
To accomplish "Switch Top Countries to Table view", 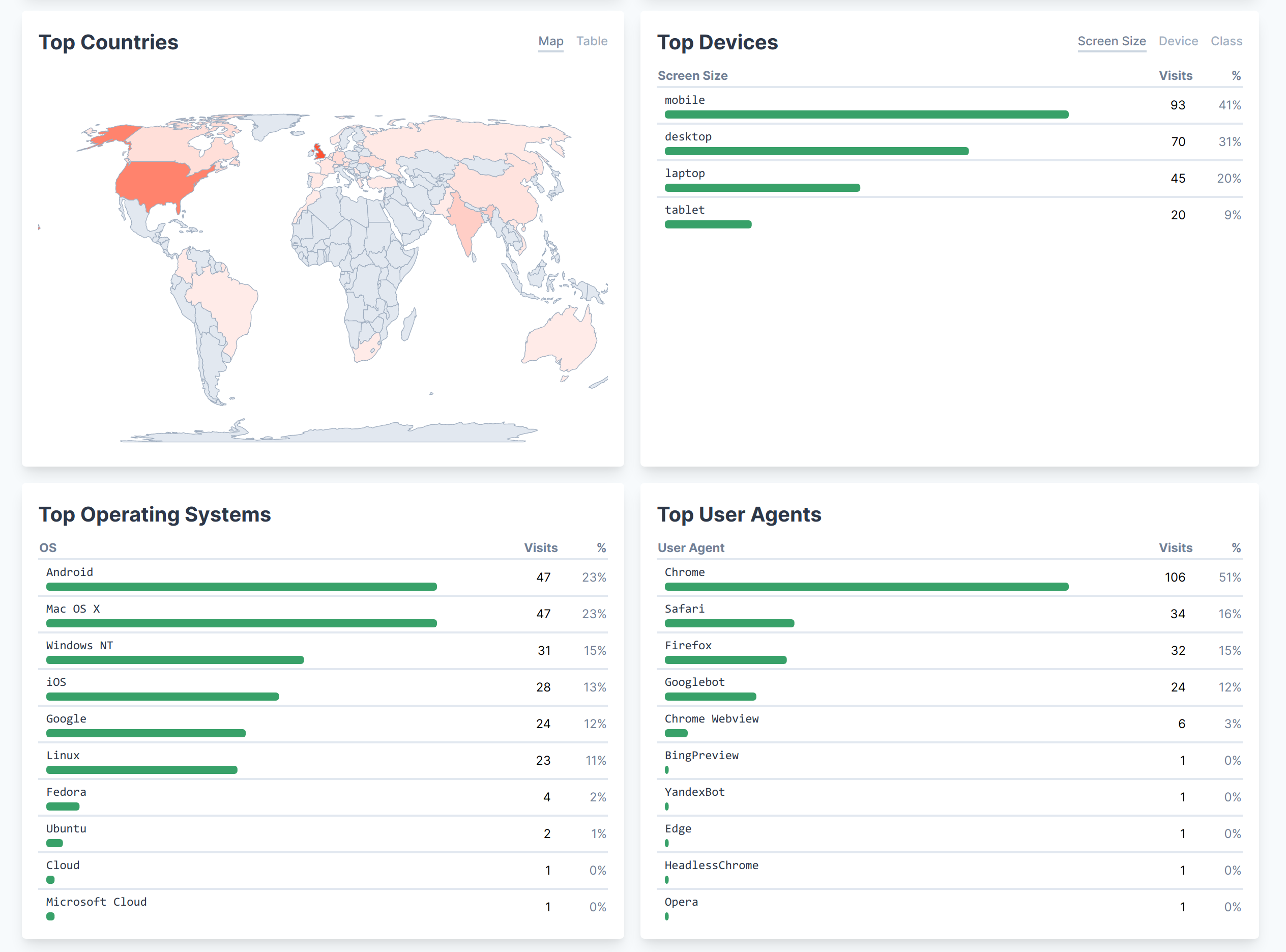I will (x=592, y=41).
